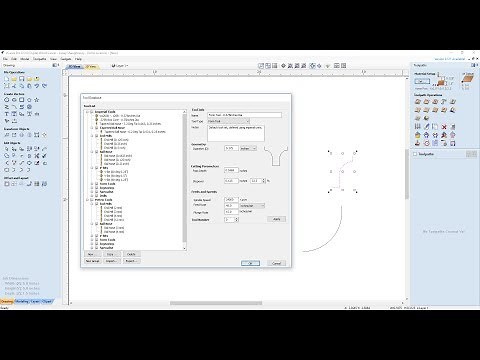The width and height of the screenshot is (480, 360).
Task: Open the Edit menu
Action: (x=14, y=59)
